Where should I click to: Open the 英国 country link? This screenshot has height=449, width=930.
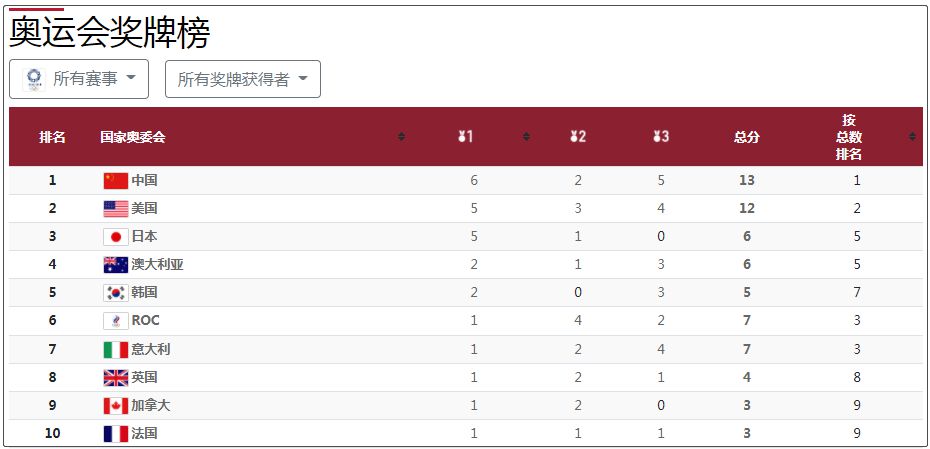click(144, 377)
